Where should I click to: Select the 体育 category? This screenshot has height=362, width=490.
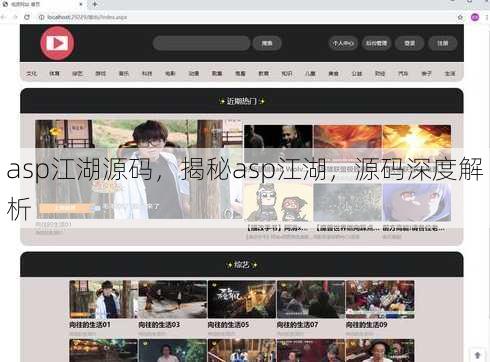coord(54,73)
